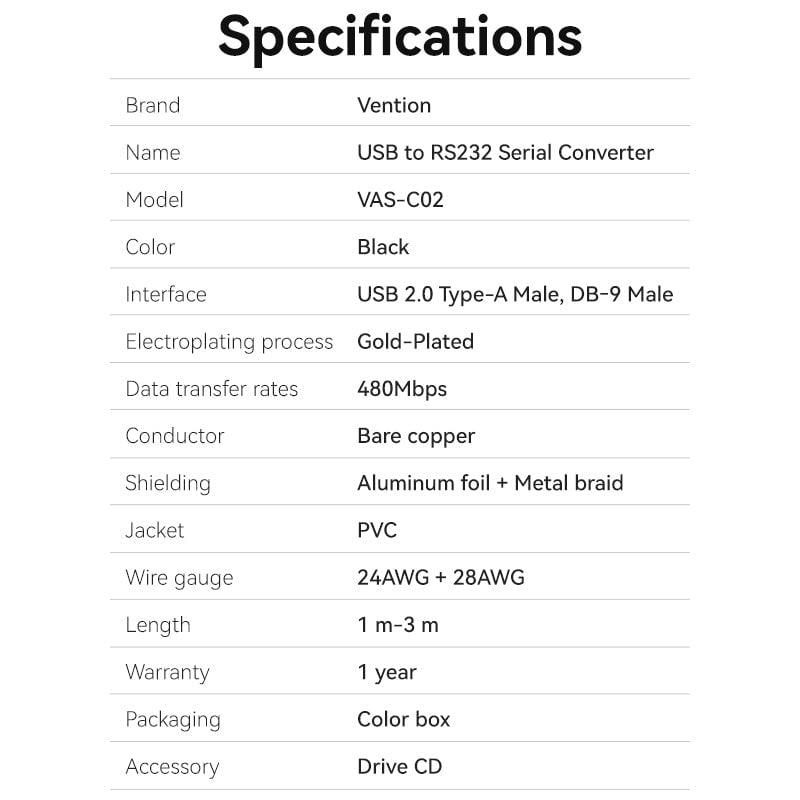Click the USB to RS232 Serial Converter name
Viewport: 800px width, 800px height.
click(505, 152)
